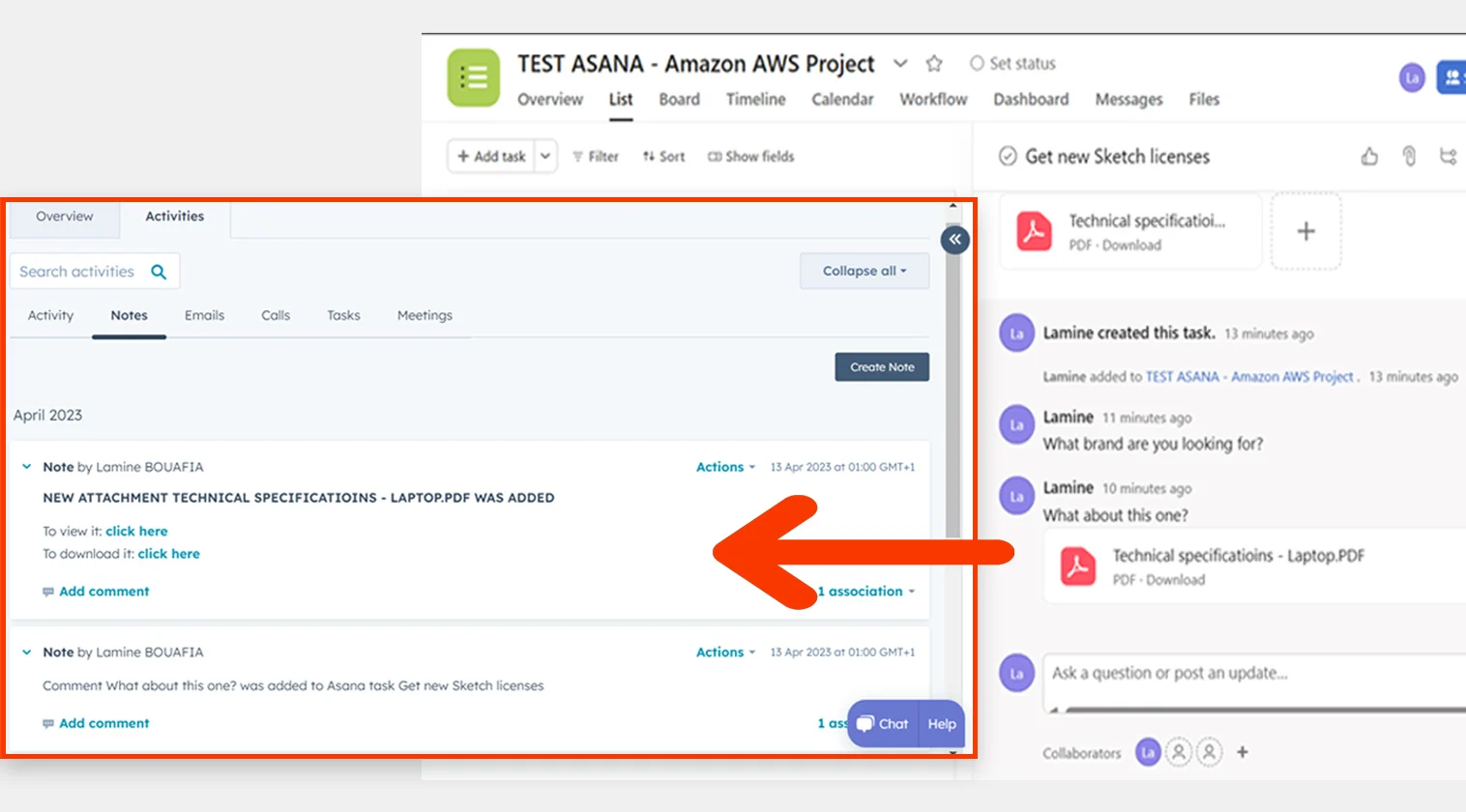Click the thumbs-up like icon on task
This screenshot has width=1466, height=812.
coord(1369,156)
